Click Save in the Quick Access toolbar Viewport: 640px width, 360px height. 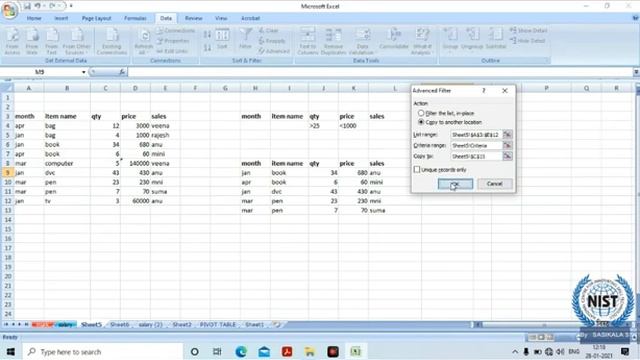[27, 6]
